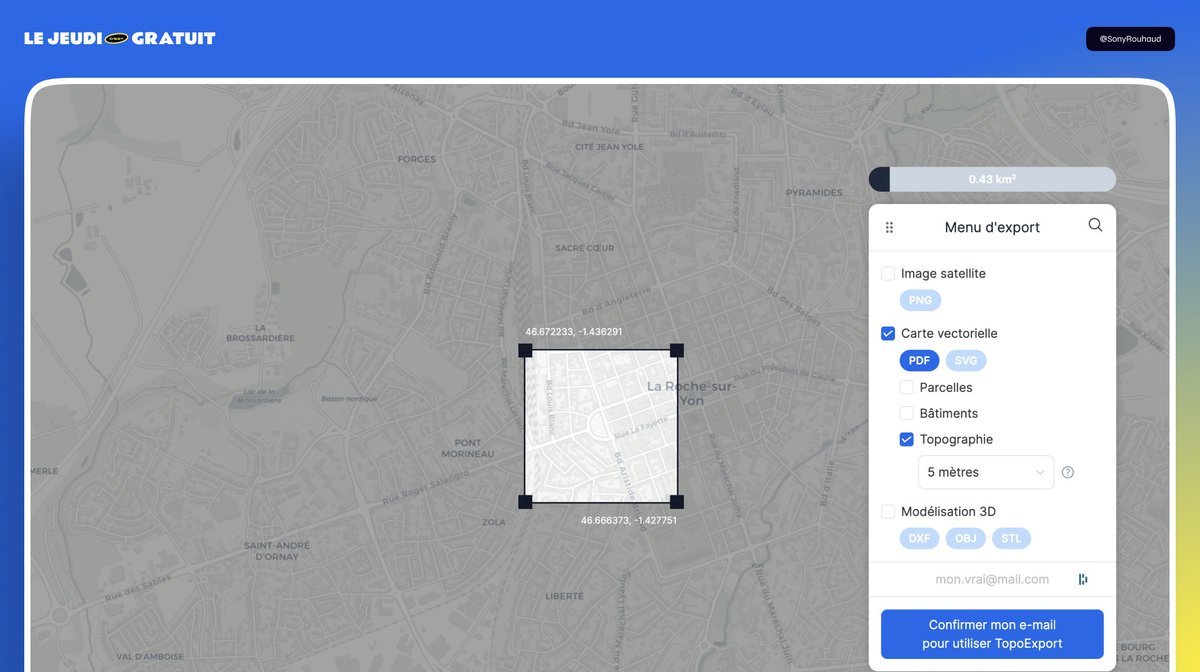Click the icon right of the e-mail field
The width and height of the screenshot is (1200, 672).
(x=1083, y=579)
